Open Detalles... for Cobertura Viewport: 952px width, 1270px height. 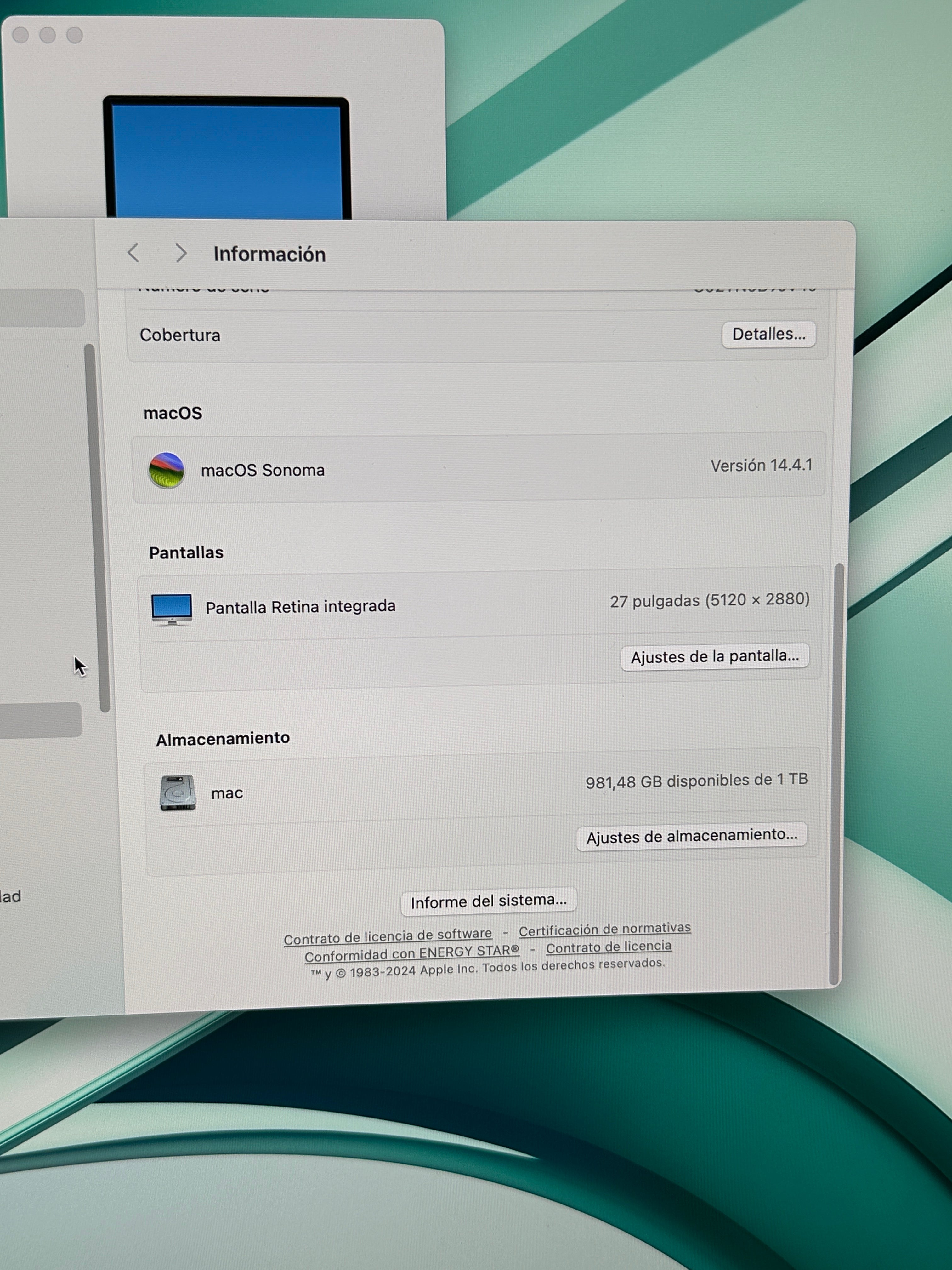pyautogui.click(x=768, y=334)
